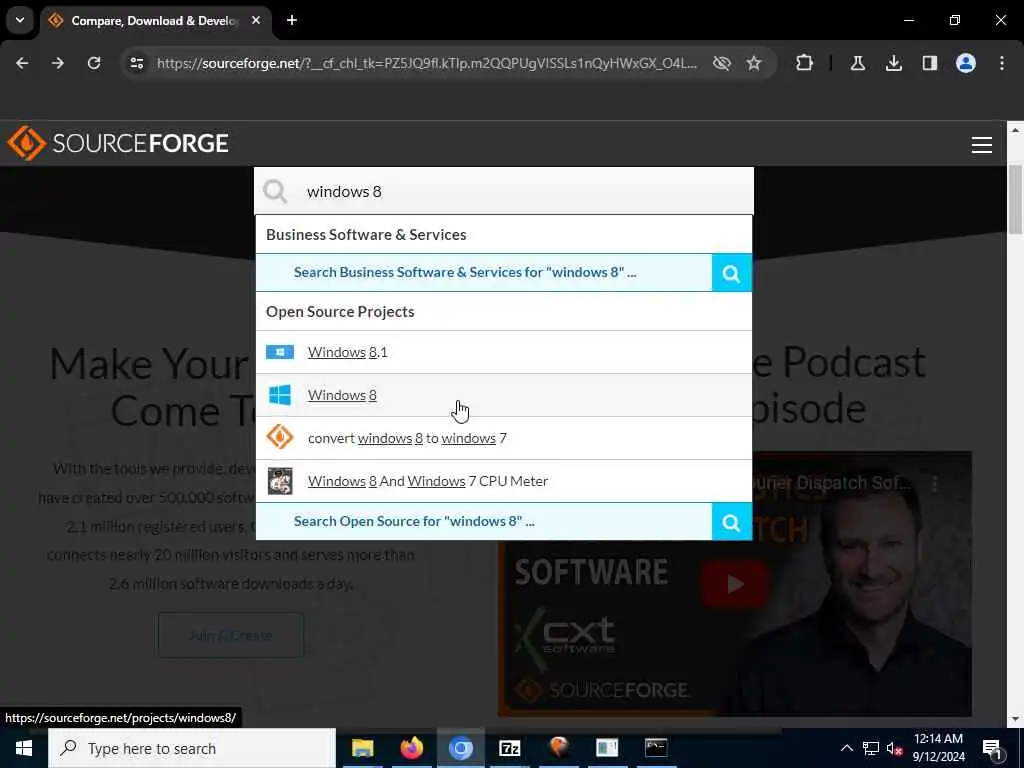Open the Windows Start menu
Viewport: 1024px width, 768px height.
(24, 748)
